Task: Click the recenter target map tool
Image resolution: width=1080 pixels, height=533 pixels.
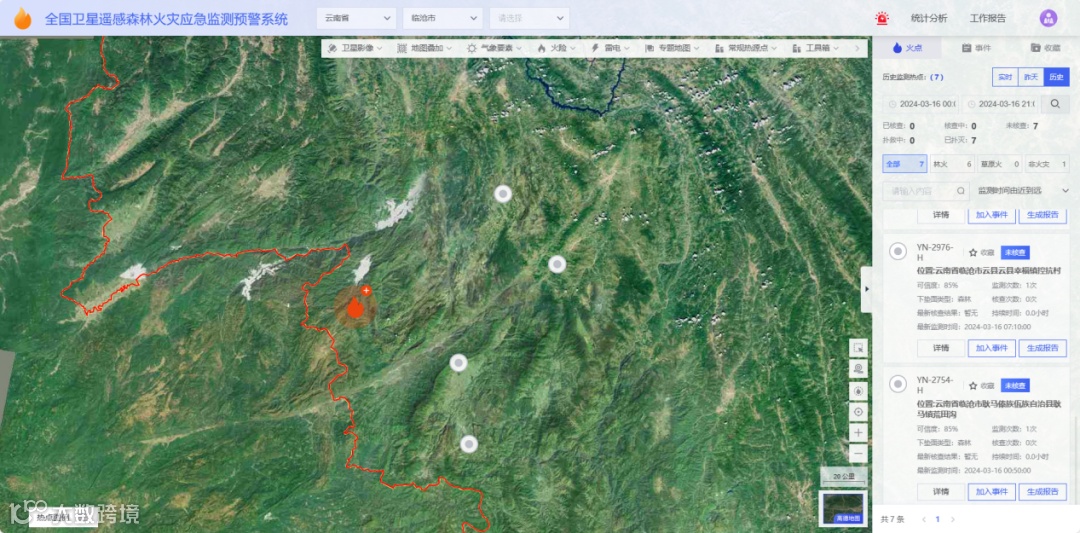Action: 858,412
